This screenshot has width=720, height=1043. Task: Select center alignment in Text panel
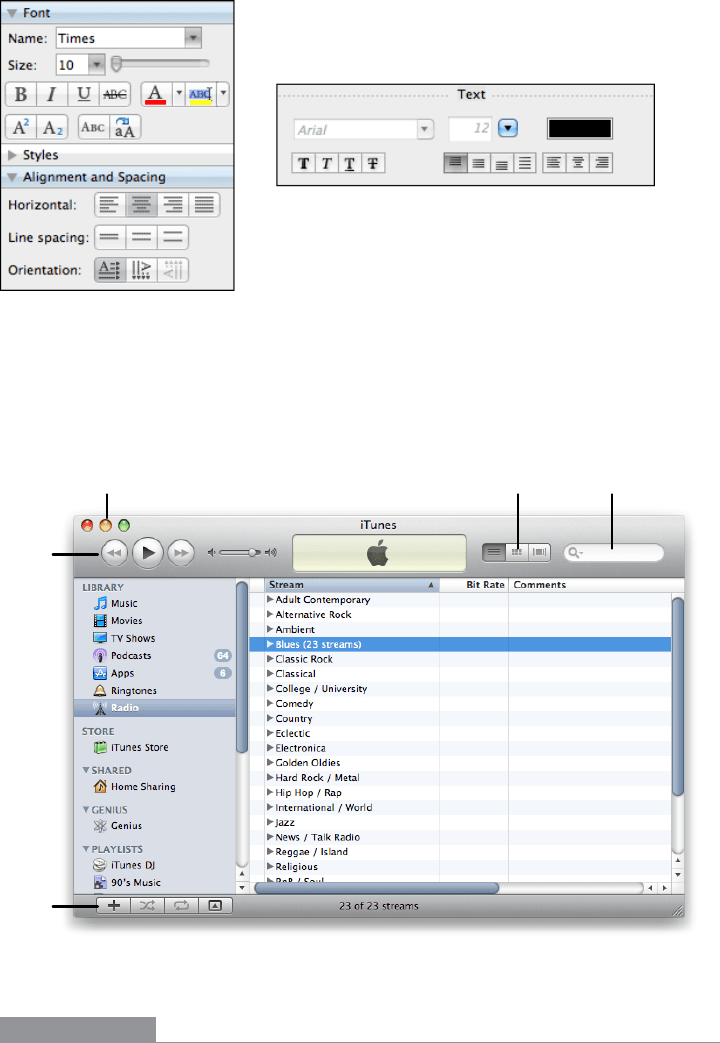(578, 163)
